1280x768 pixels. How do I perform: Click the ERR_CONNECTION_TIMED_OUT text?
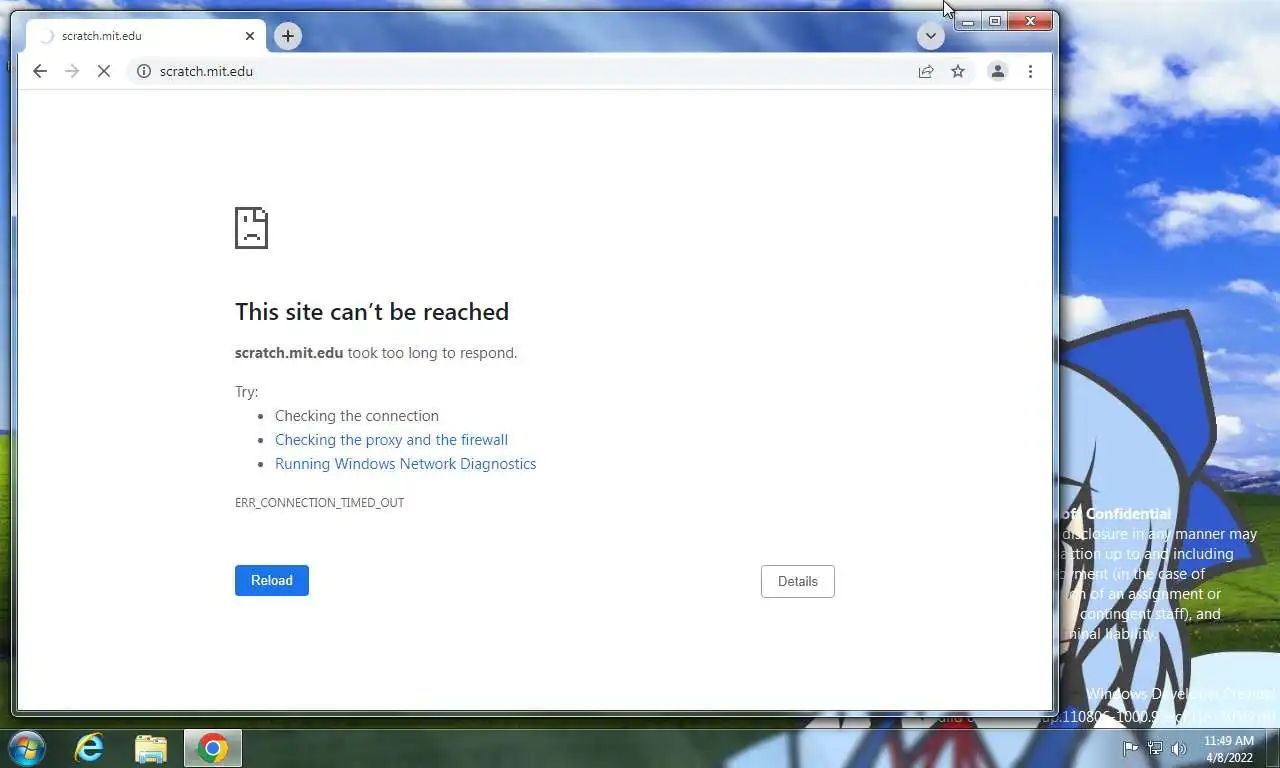coord(319,503)
